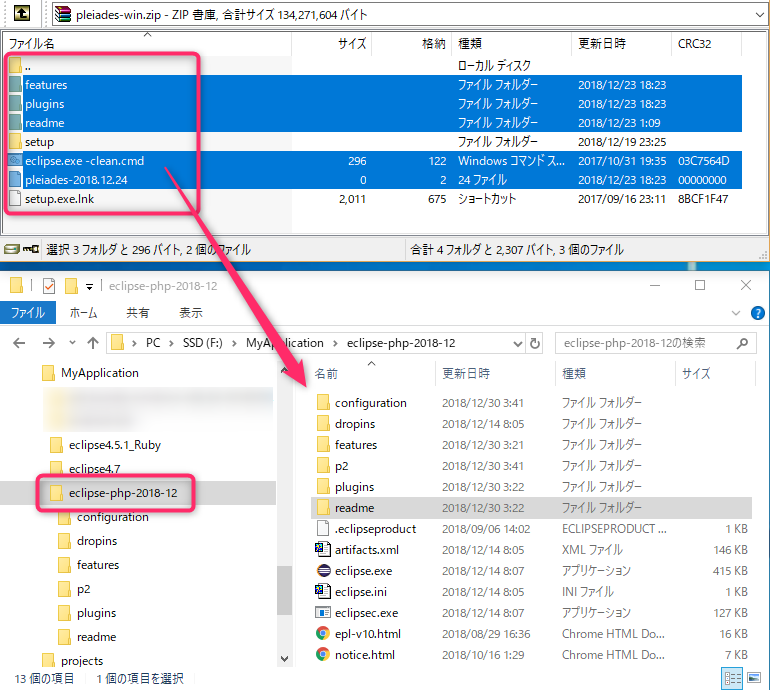Open the address bar history dropdown
Viewport: 770px width, 690px height.
[x=518, y=343]
